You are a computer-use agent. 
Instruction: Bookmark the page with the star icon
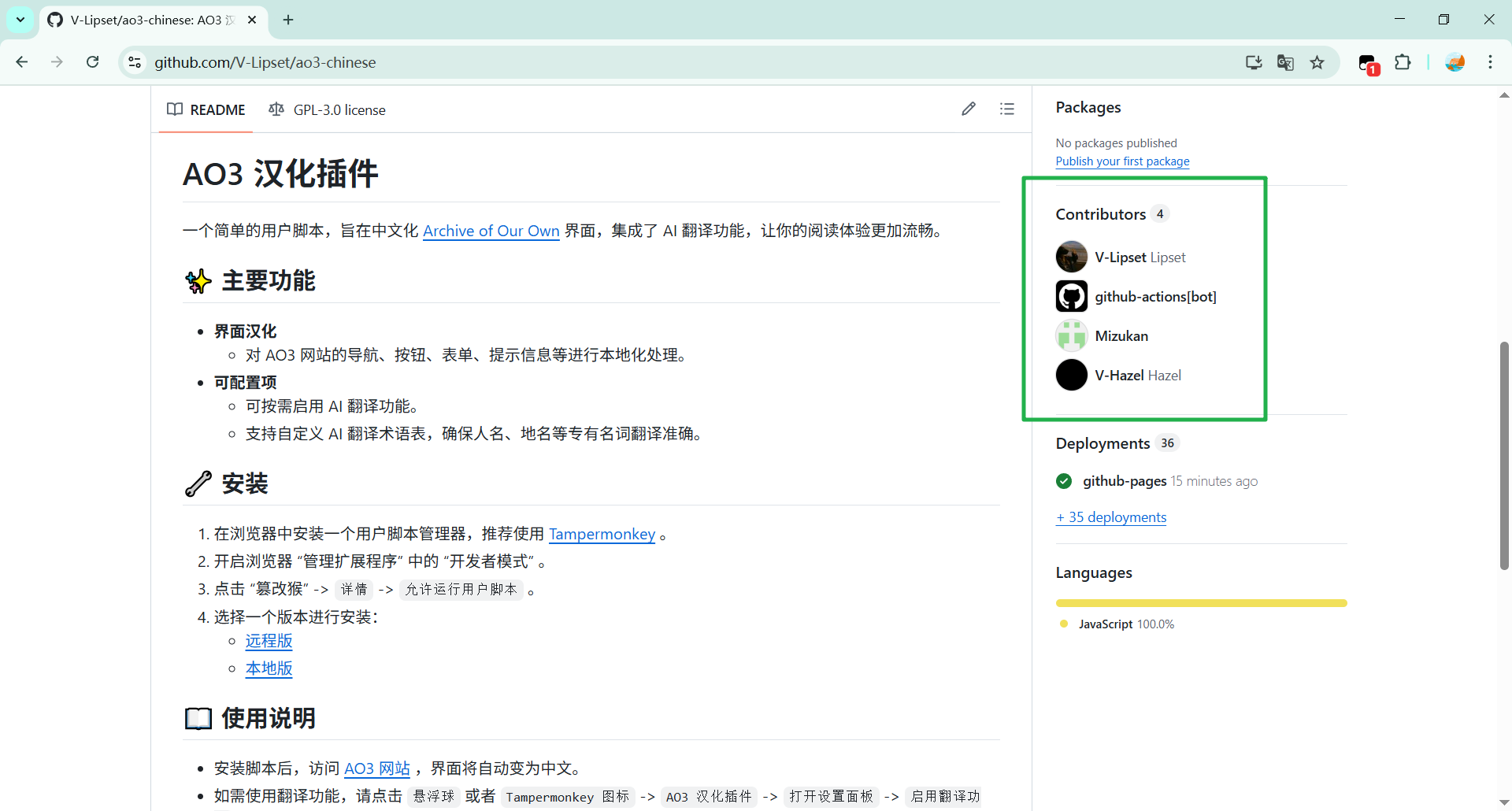tap(1317, 62)
